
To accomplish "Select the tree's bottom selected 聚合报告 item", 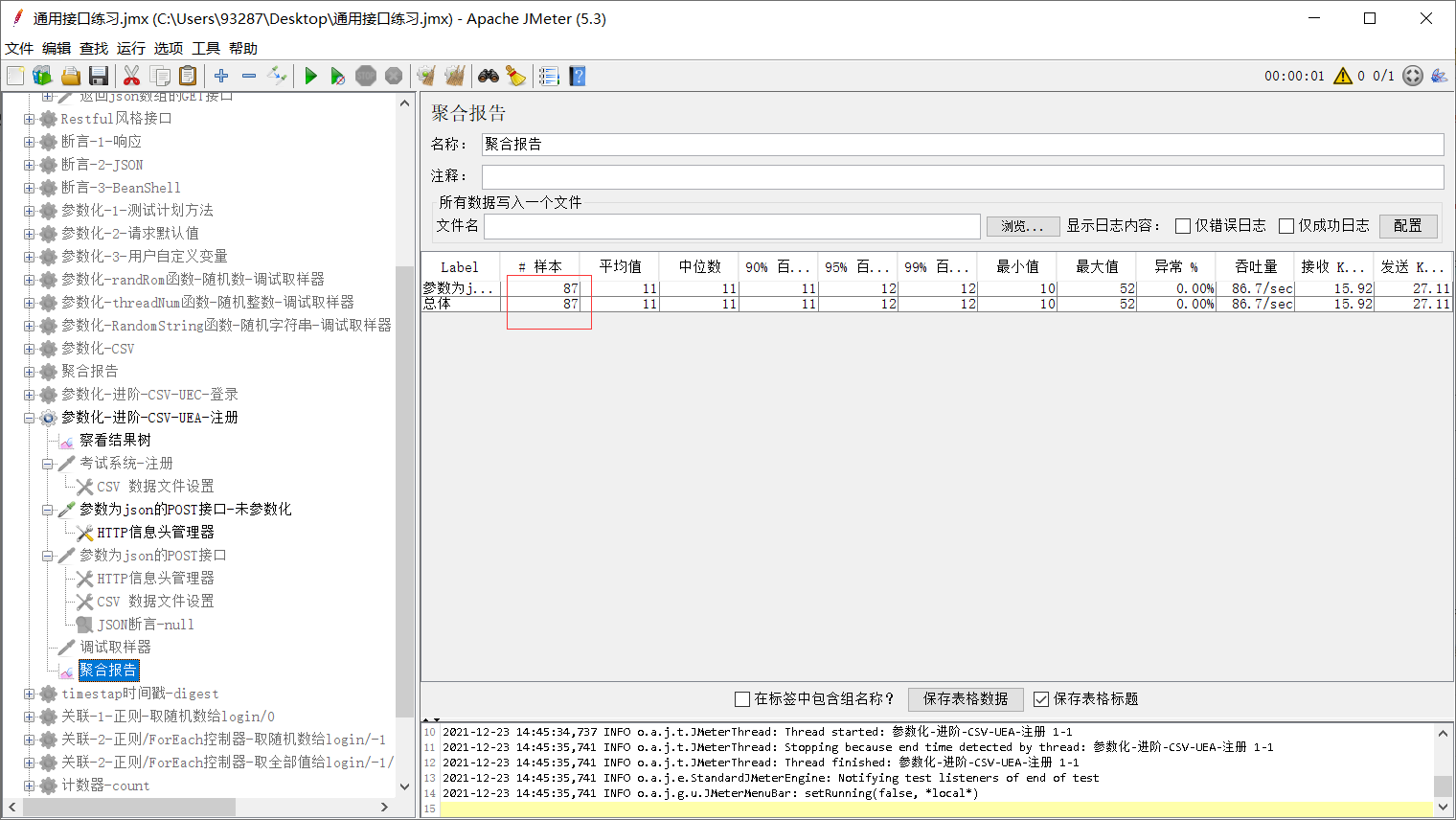I will click(108, 671).
